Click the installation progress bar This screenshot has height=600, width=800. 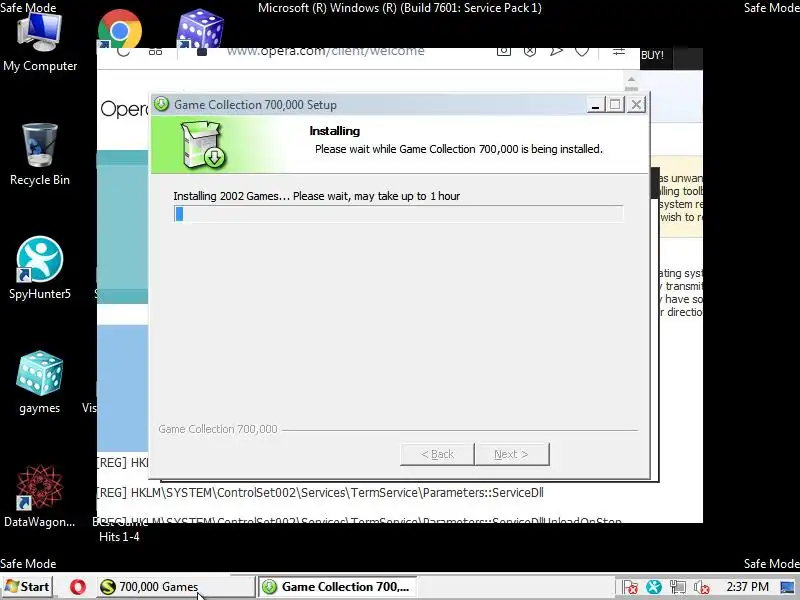tap(398, 214)
